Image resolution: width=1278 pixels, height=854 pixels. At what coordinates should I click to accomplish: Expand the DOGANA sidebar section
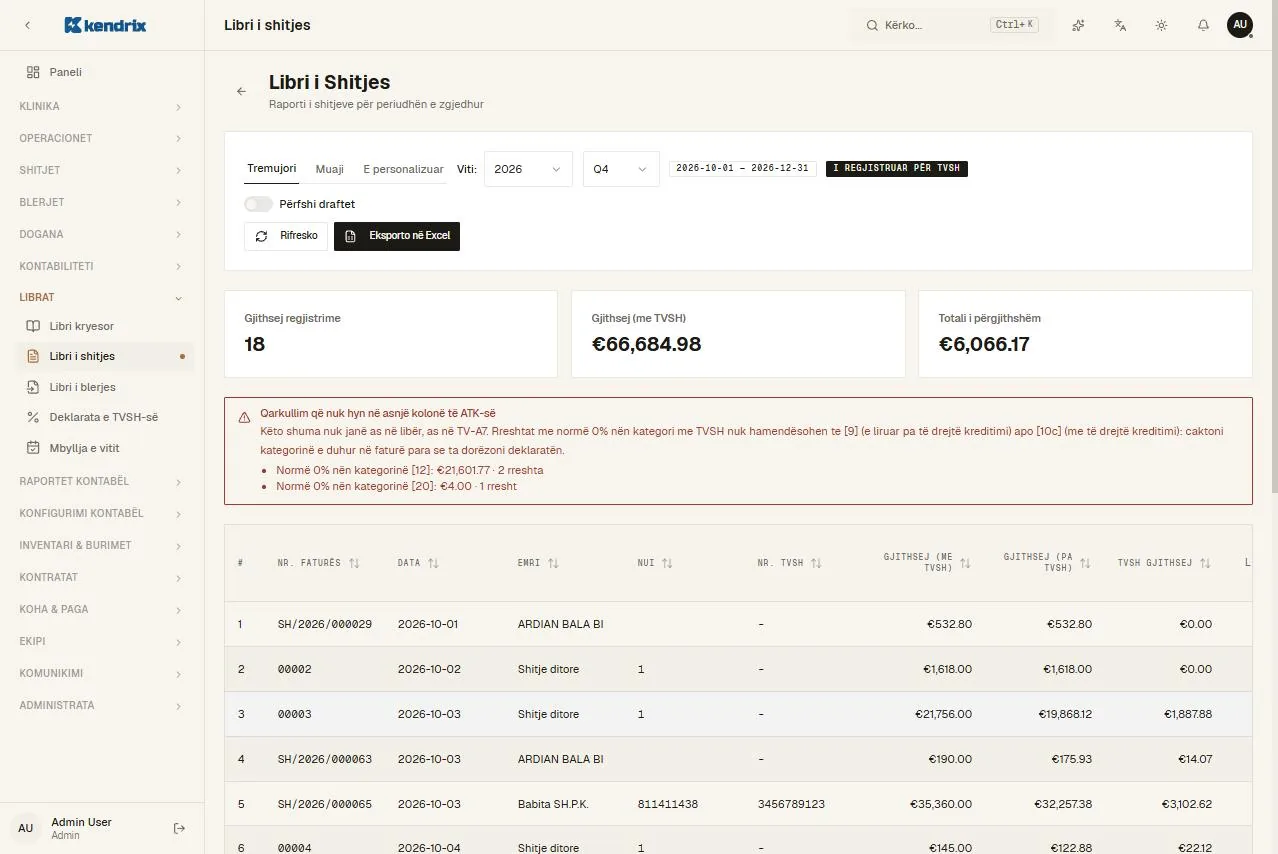coord(102,234)
